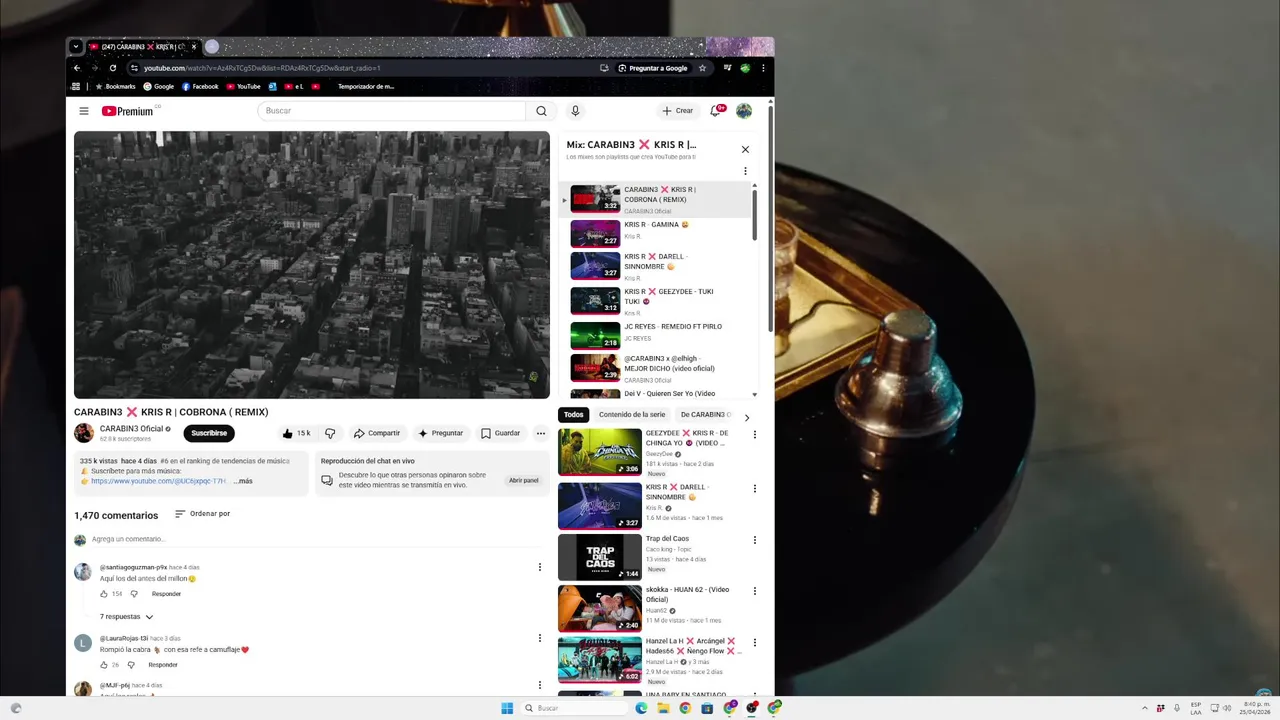
Task: Open options on LauraRojas comment
Action: click(540, 638)
